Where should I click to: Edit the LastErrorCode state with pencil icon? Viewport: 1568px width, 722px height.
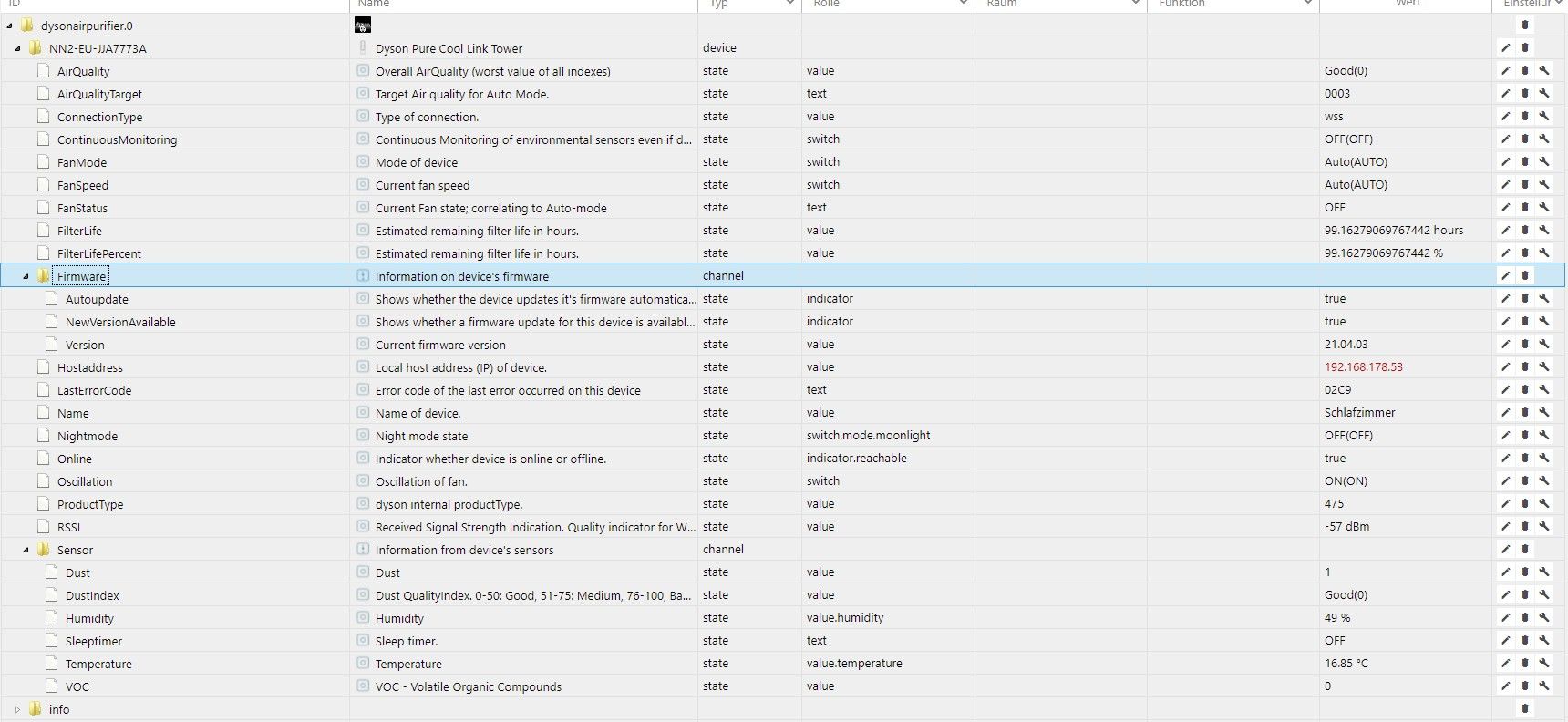[1505, 390]
